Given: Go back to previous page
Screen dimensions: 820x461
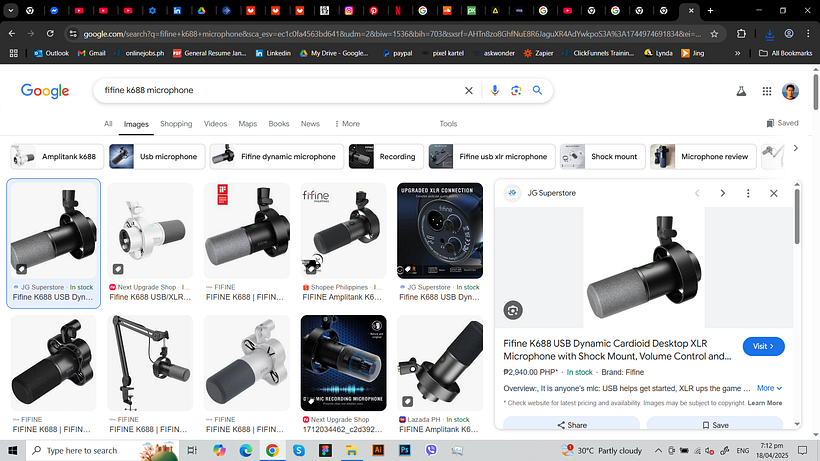Looking at the screenshot, I should point(12,34).
